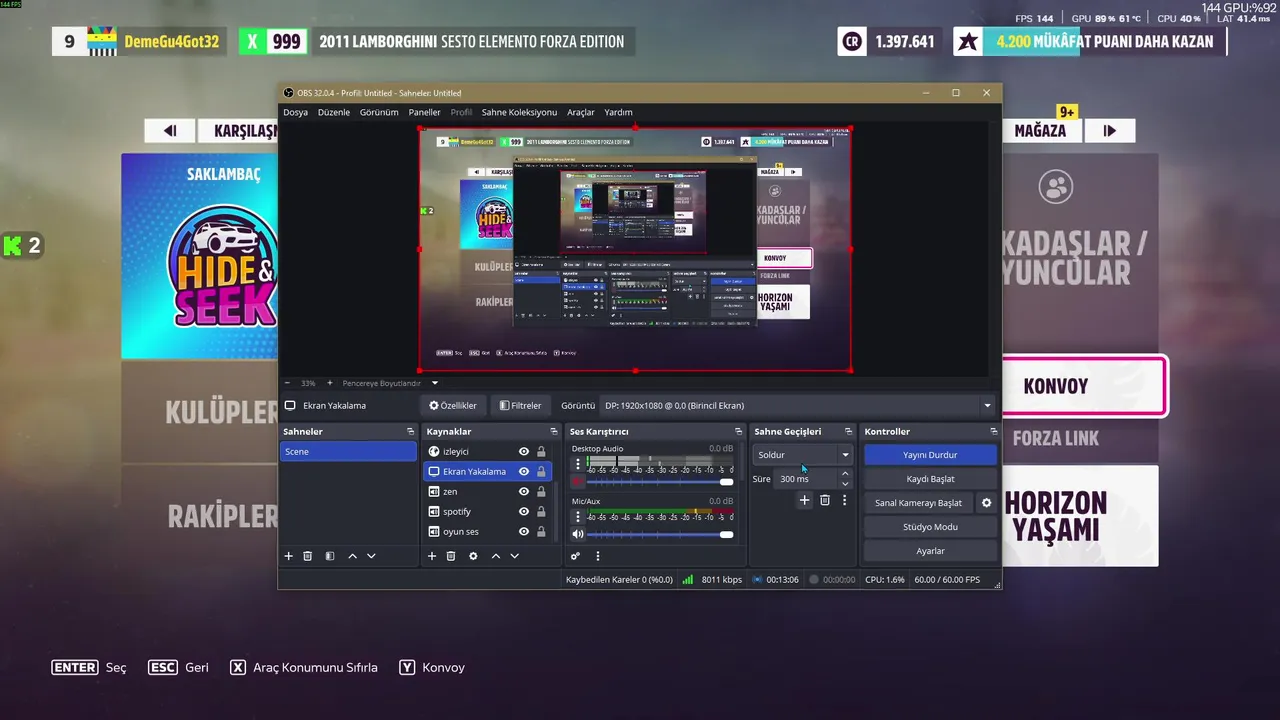Screen dimensions: 1280x720
Task: Unlock the izleyici source
Action: 541,452
